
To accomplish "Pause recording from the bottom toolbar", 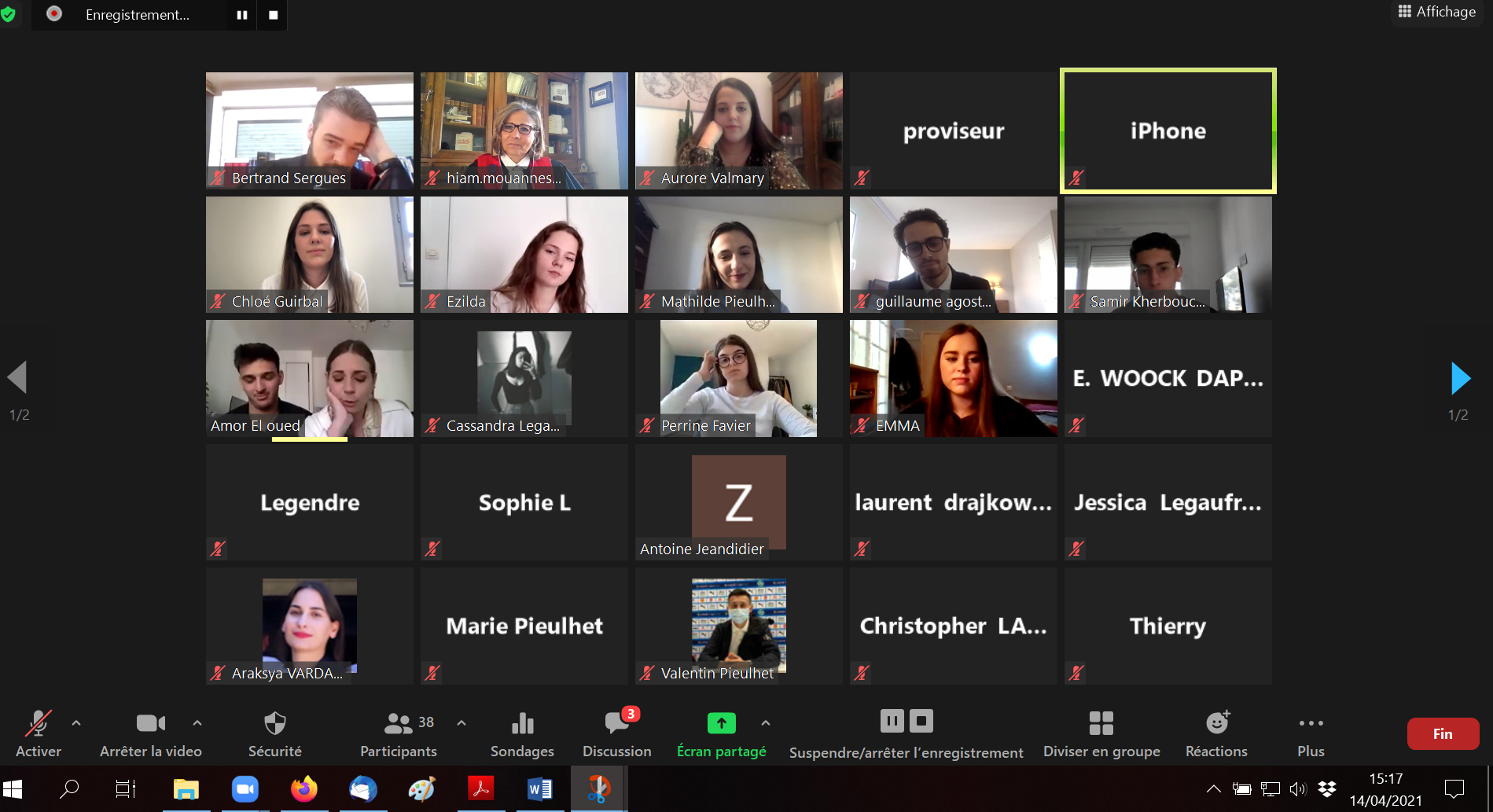I will pos(892,721).
